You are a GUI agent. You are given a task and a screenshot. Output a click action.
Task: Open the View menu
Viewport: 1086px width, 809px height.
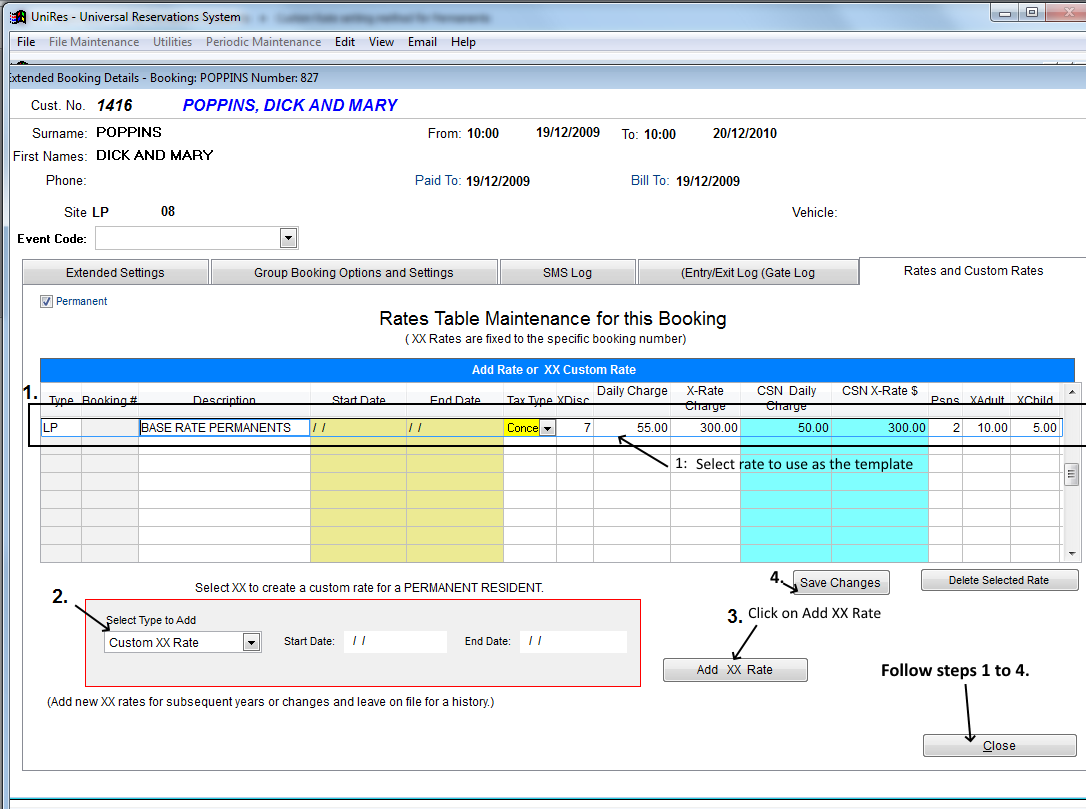pos(382,42)
